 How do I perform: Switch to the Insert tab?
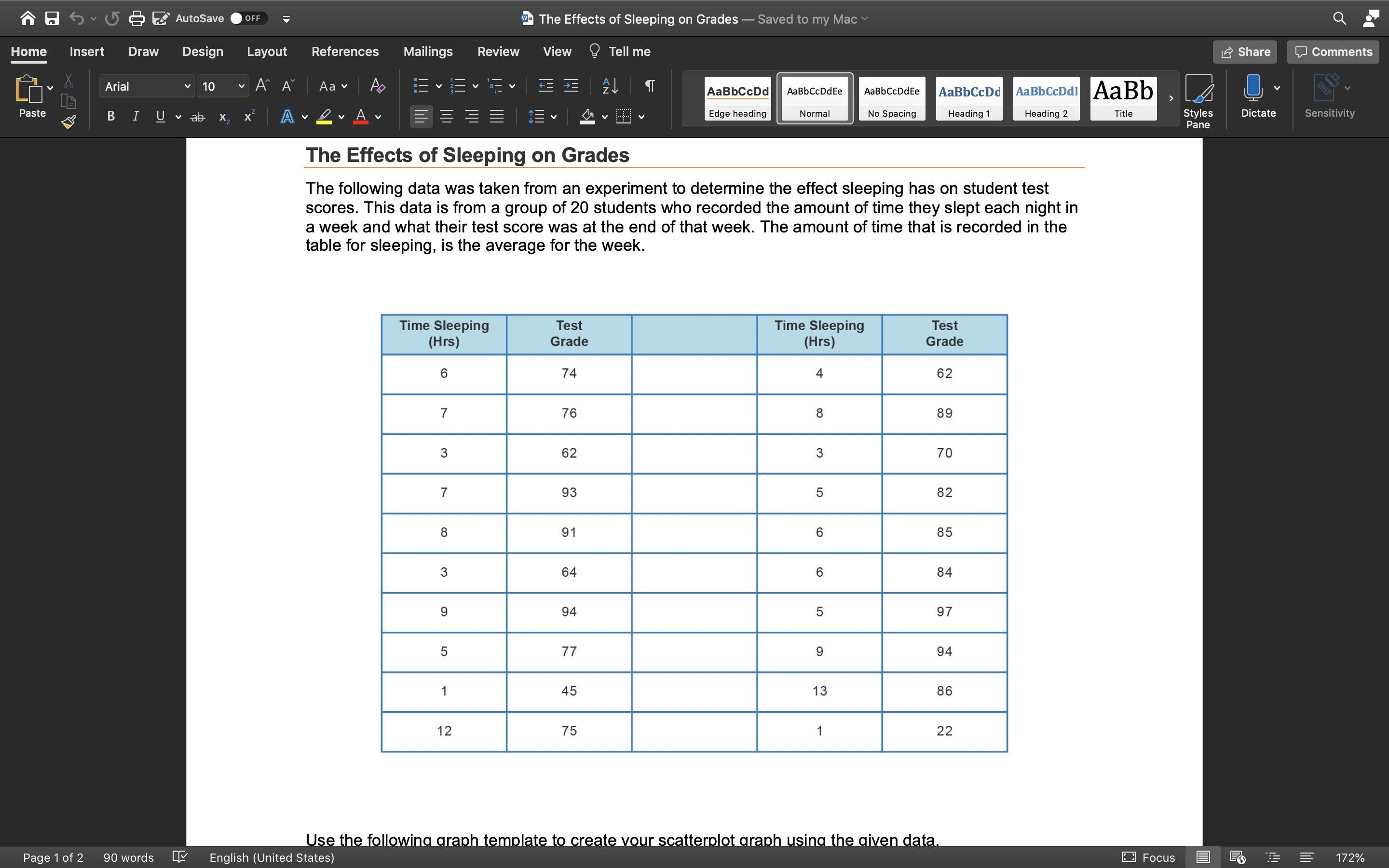[87, 52]
